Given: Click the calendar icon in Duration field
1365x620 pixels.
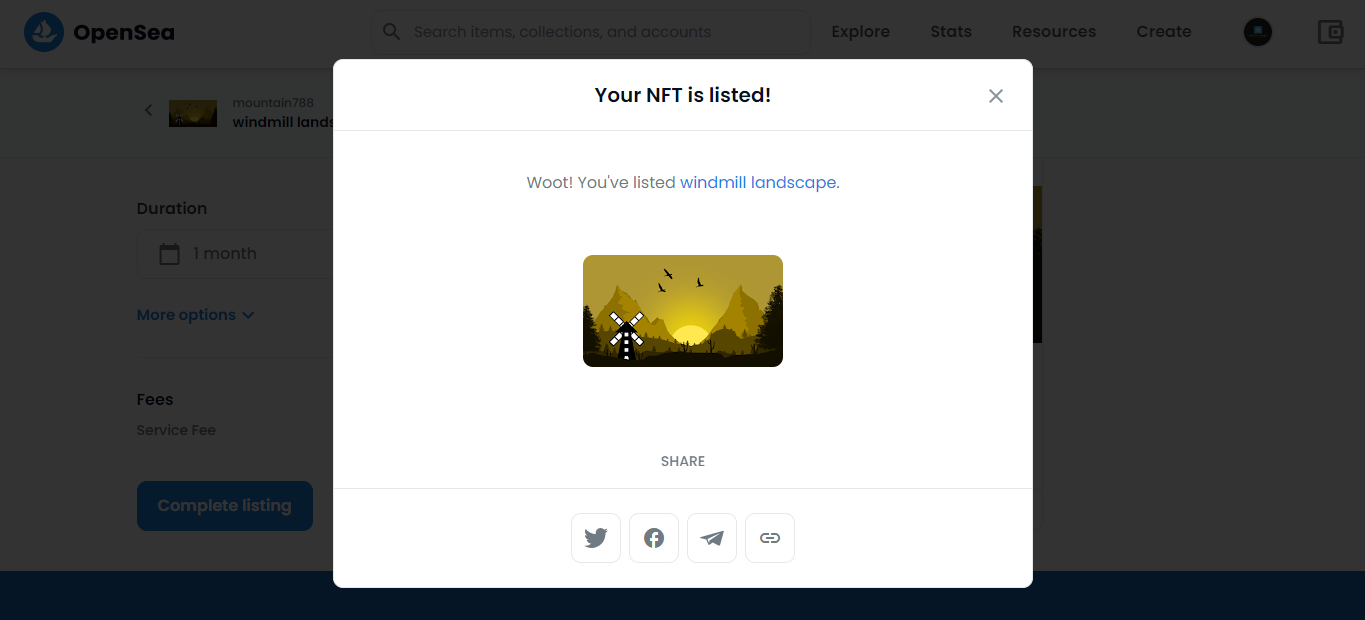Looking at the screenshot, I should pos(170,254).
